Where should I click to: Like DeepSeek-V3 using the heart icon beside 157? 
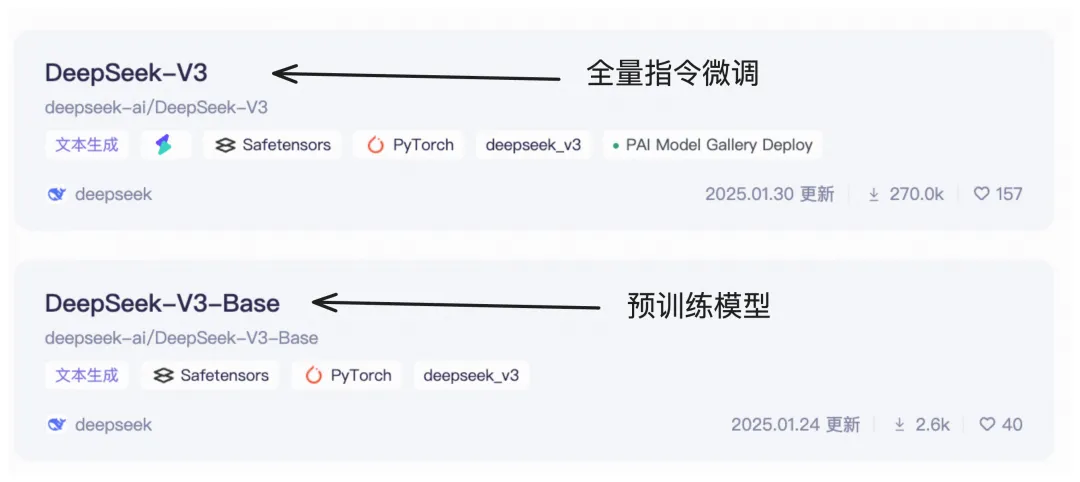981,194
